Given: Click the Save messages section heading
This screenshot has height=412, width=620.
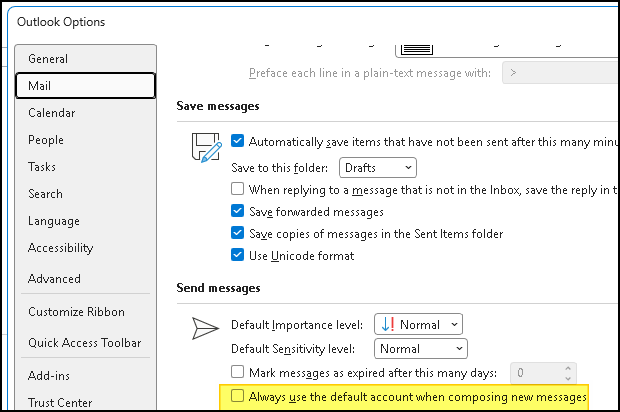Looking at the screenshot, I should [218, 106].
